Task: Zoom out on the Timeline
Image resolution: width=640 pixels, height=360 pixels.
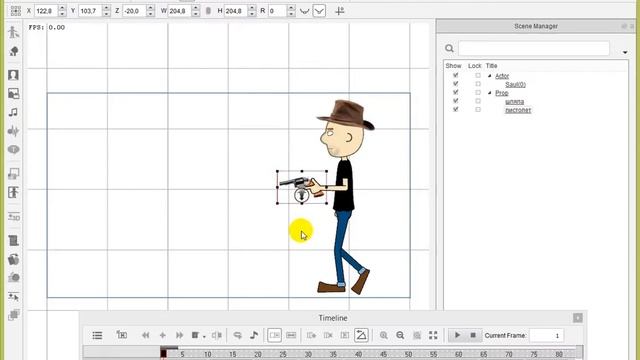Action: 400,336
